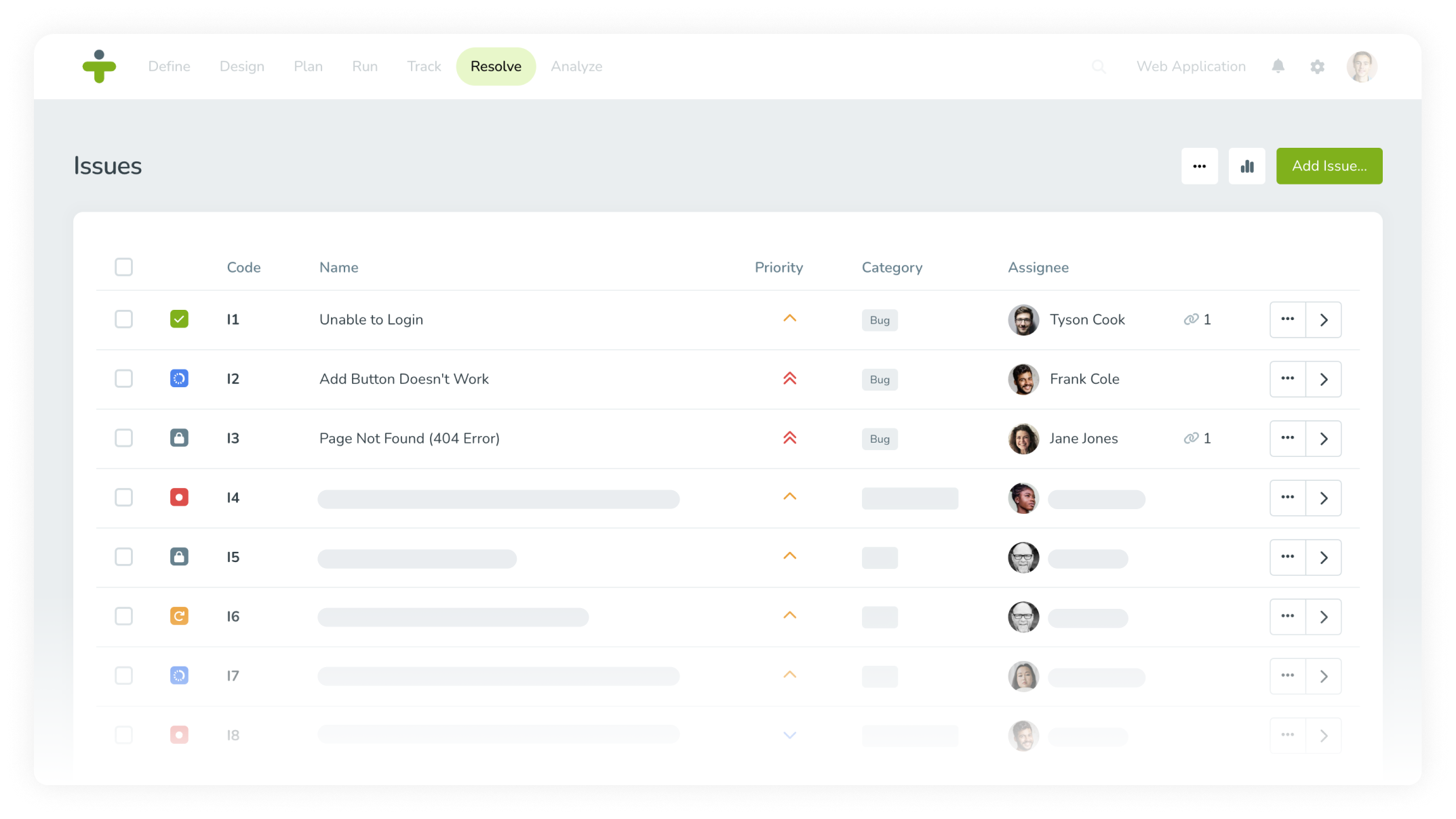The width and height of the screenshot is (1456, 819).
Task: Check the box for issue I6
Action: pyautogui.click(x=123, y=616)
